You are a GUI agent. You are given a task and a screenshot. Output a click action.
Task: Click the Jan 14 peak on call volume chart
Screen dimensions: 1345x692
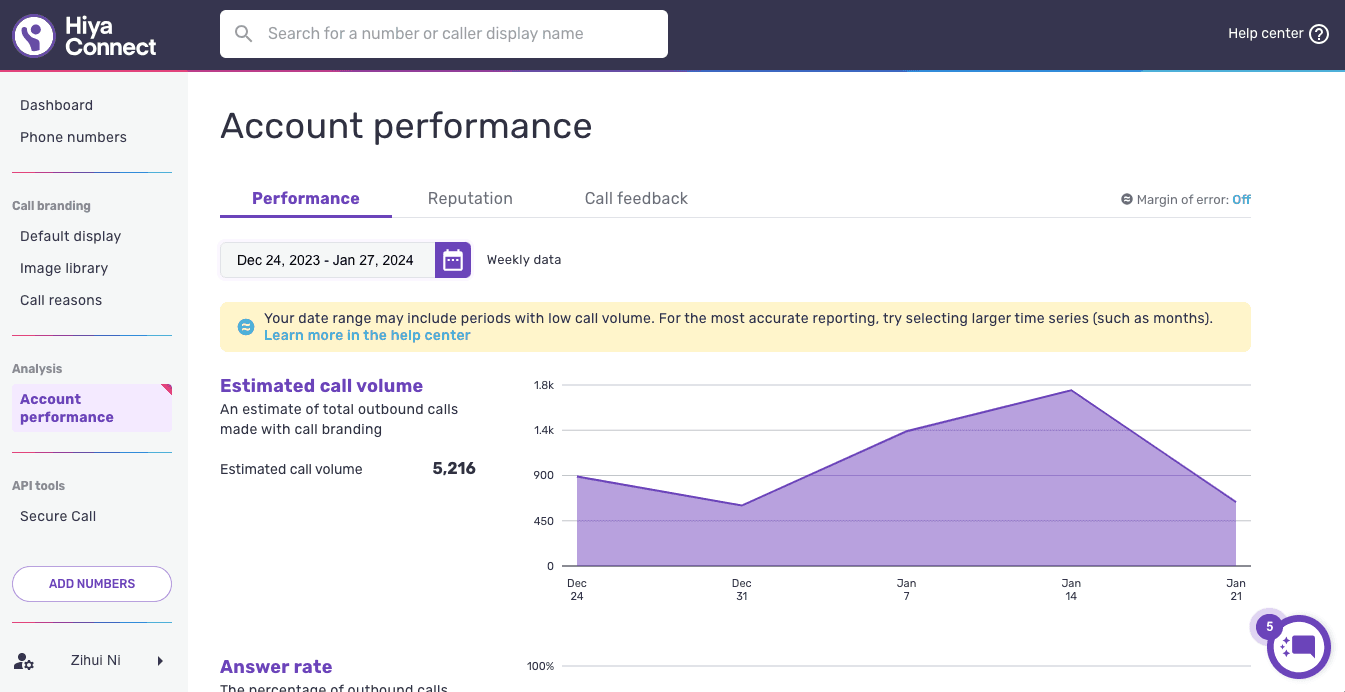pos(1071,390)
